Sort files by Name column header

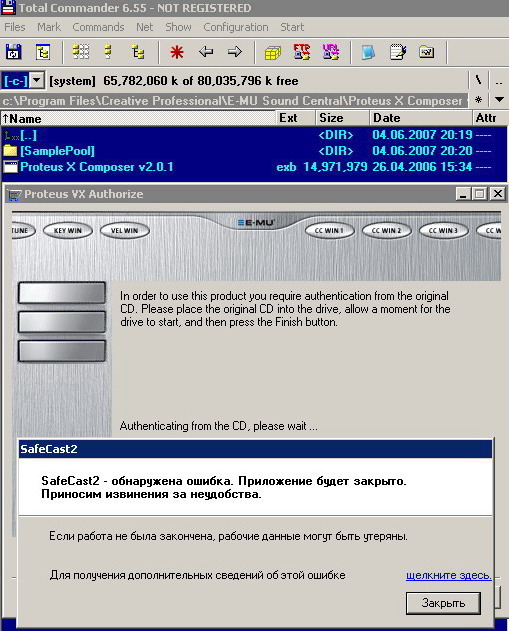click(x=138, y=118)
